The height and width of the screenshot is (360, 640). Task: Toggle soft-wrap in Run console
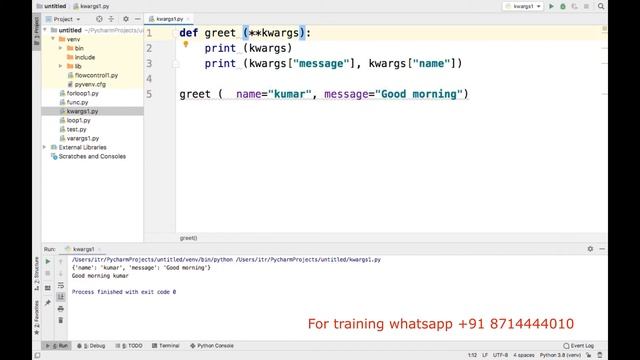[61, 285]
